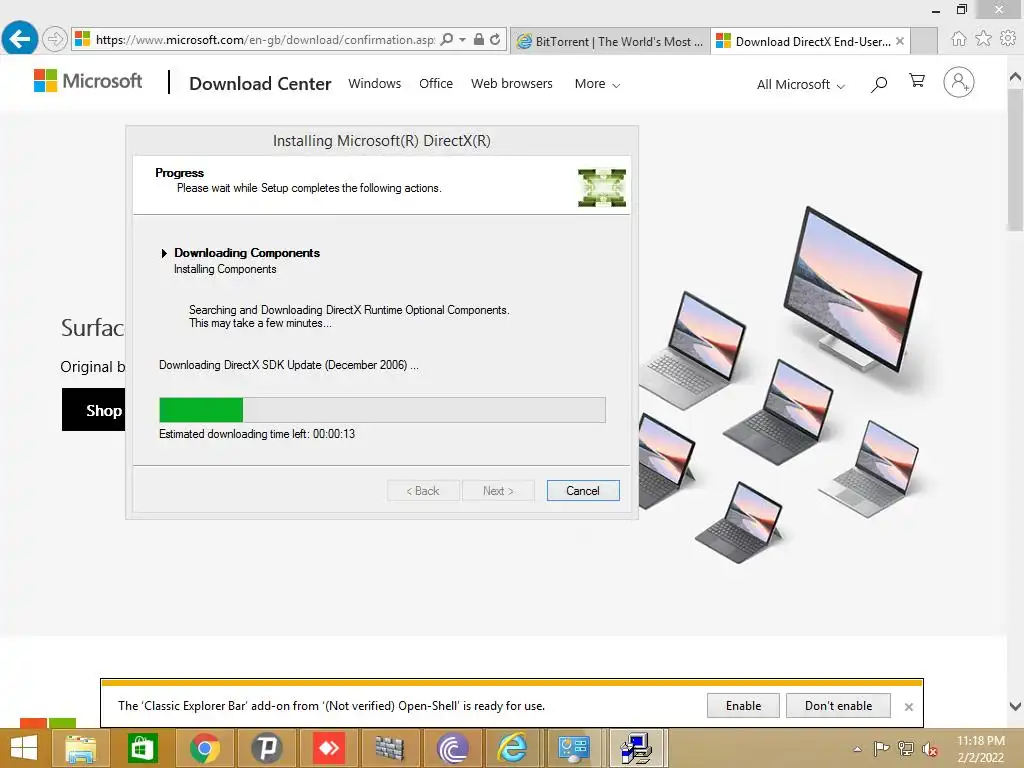Click the scrollbar up arrow
The width and height of the screenshot is (1024, 768).
pos(1015,76)
